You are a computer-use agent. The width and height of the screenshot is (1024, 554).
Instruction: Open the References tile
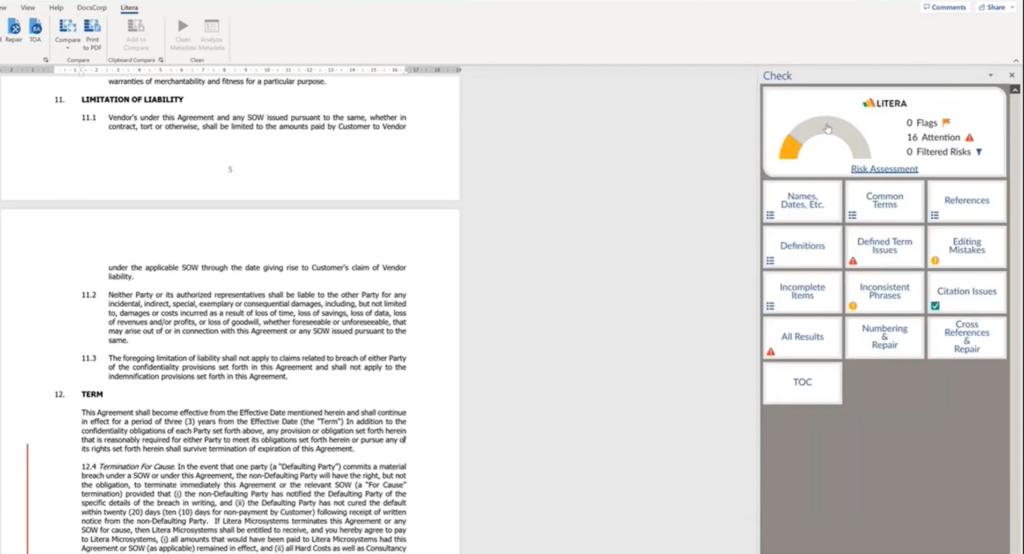pyautogui.click(x=967, y=201)
